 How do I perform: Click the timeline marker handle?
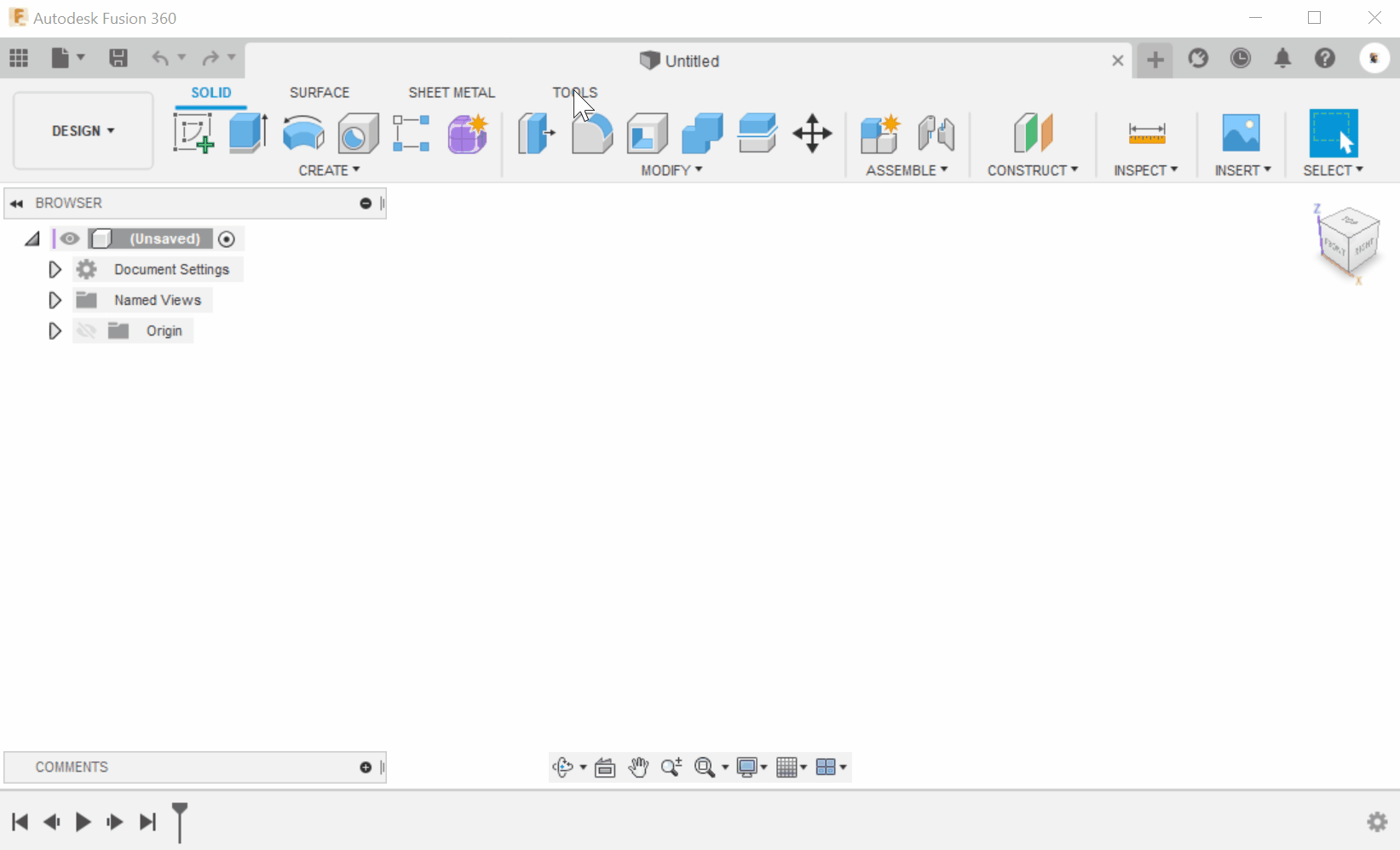tap(180, 822)
